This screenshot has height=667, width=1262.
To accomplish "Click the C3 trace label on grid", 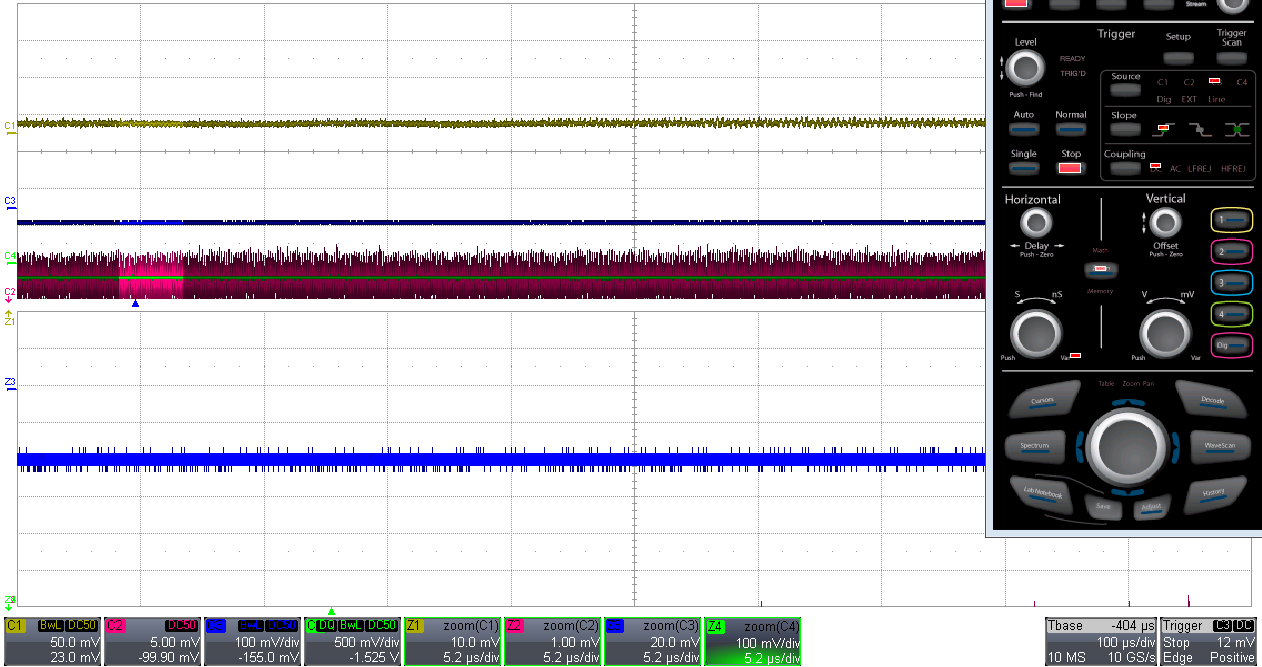I will 10,201.
